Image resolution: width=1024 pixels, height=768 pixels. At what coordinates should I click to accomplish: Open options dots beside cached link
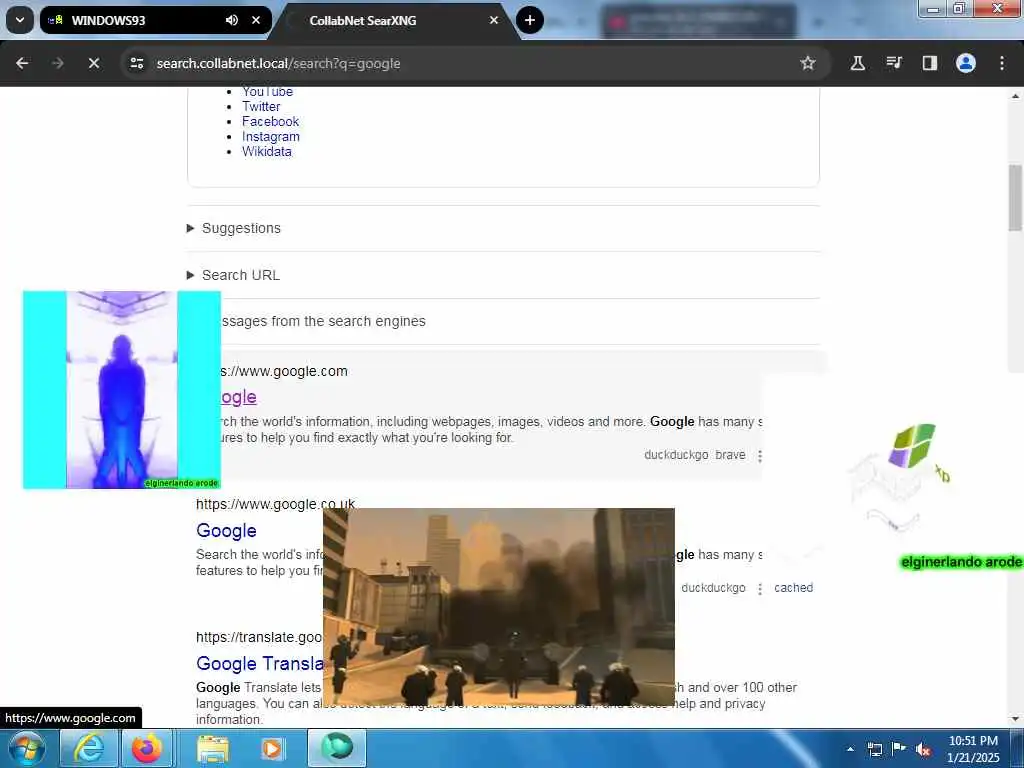pyautogui.click(x=760, y=589)
